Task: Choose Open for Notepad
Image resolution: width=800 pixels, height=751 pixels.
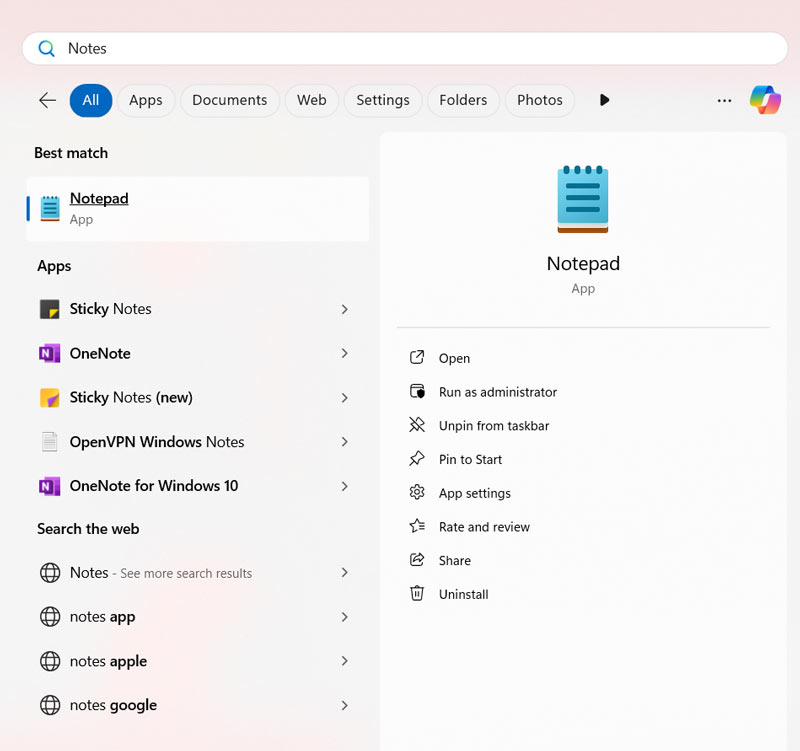Action: pyautogui.click(x=454, y=358)
